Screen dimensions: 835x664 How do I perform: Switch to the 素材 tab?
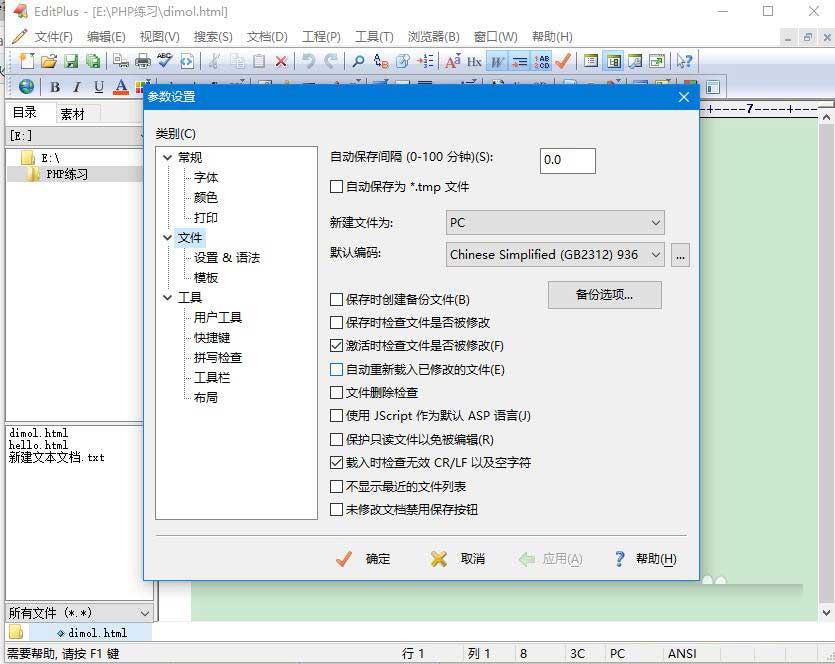pos(72,114)
